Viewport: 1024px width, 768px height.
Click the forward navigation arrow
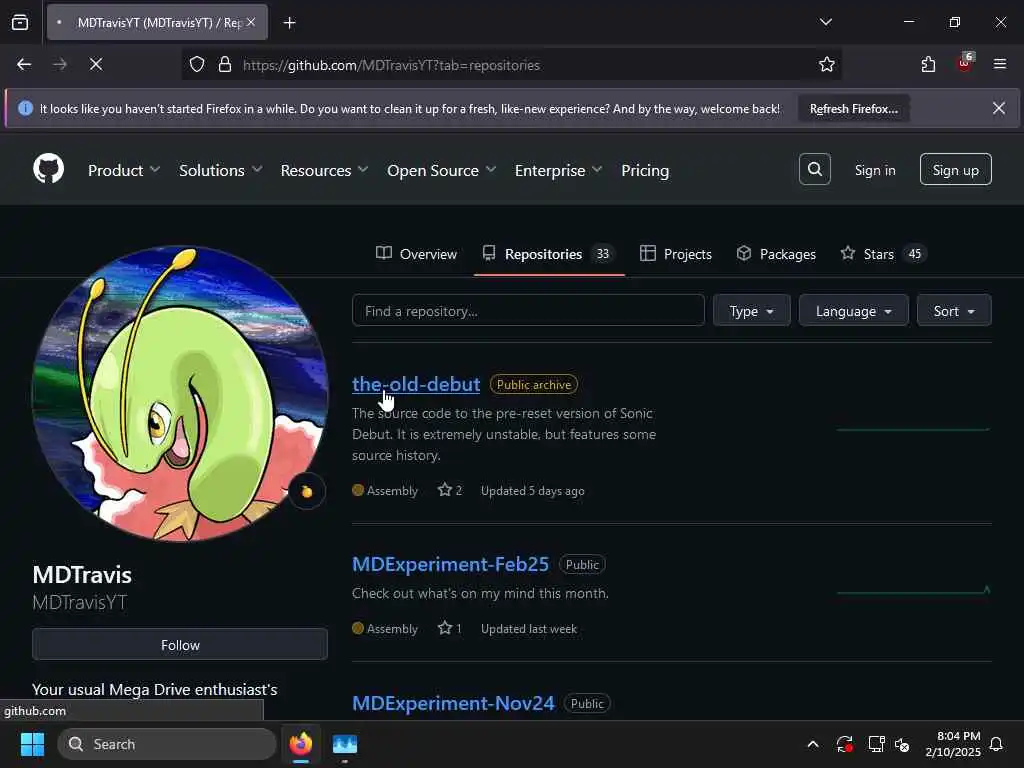(x=60, y=64)
